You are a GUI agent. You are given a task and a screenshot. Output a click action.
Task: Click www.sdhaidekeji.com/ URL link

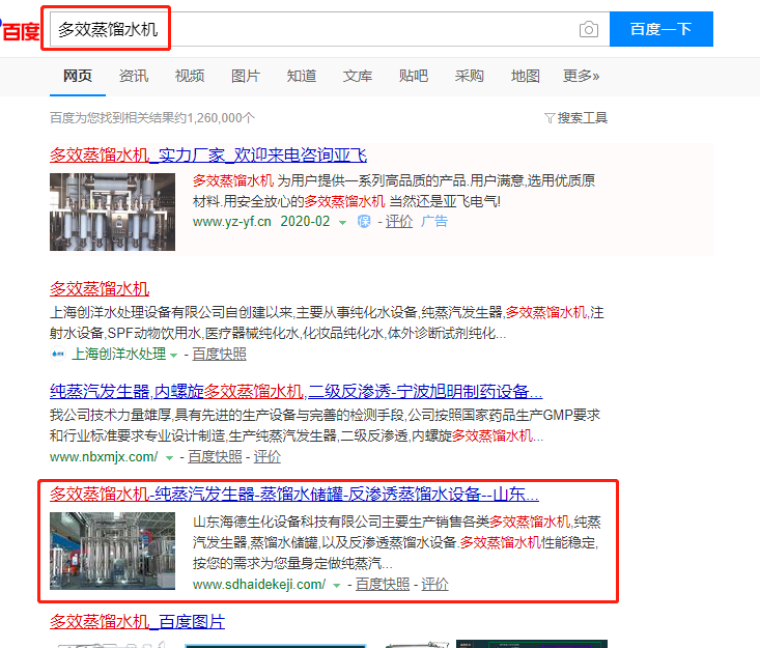(259, 585)
